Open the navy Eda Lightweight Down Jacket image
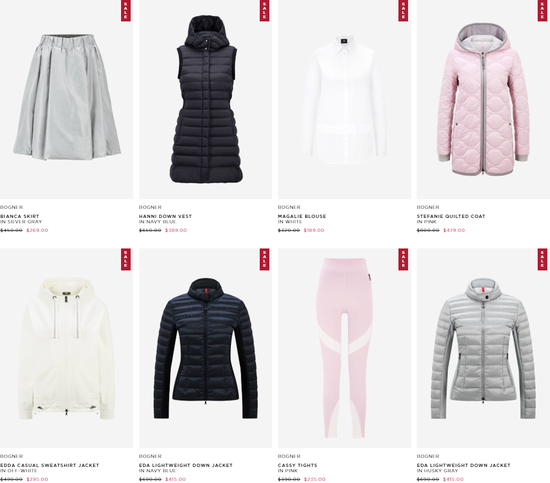The width and height of the screenshot is (550, 483). point(205,348)
